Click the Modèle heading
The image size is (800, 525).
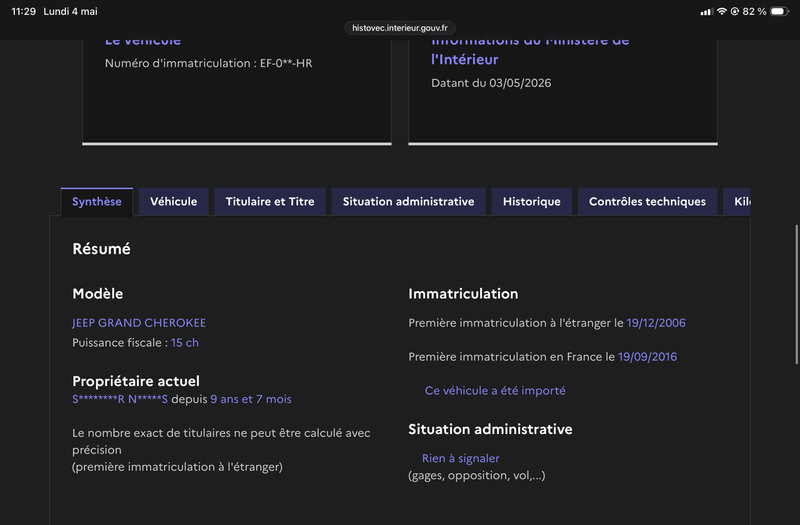point(97,294)
